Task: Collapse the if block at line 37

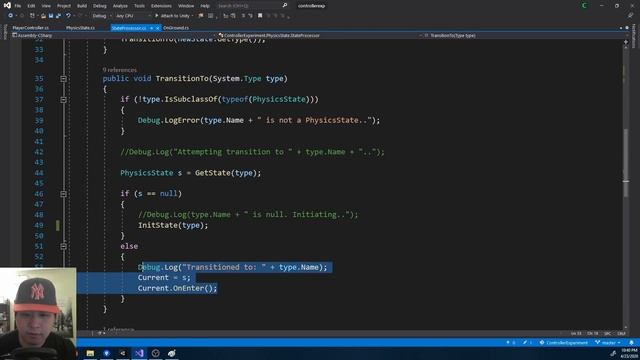Action: pos(63,100)
